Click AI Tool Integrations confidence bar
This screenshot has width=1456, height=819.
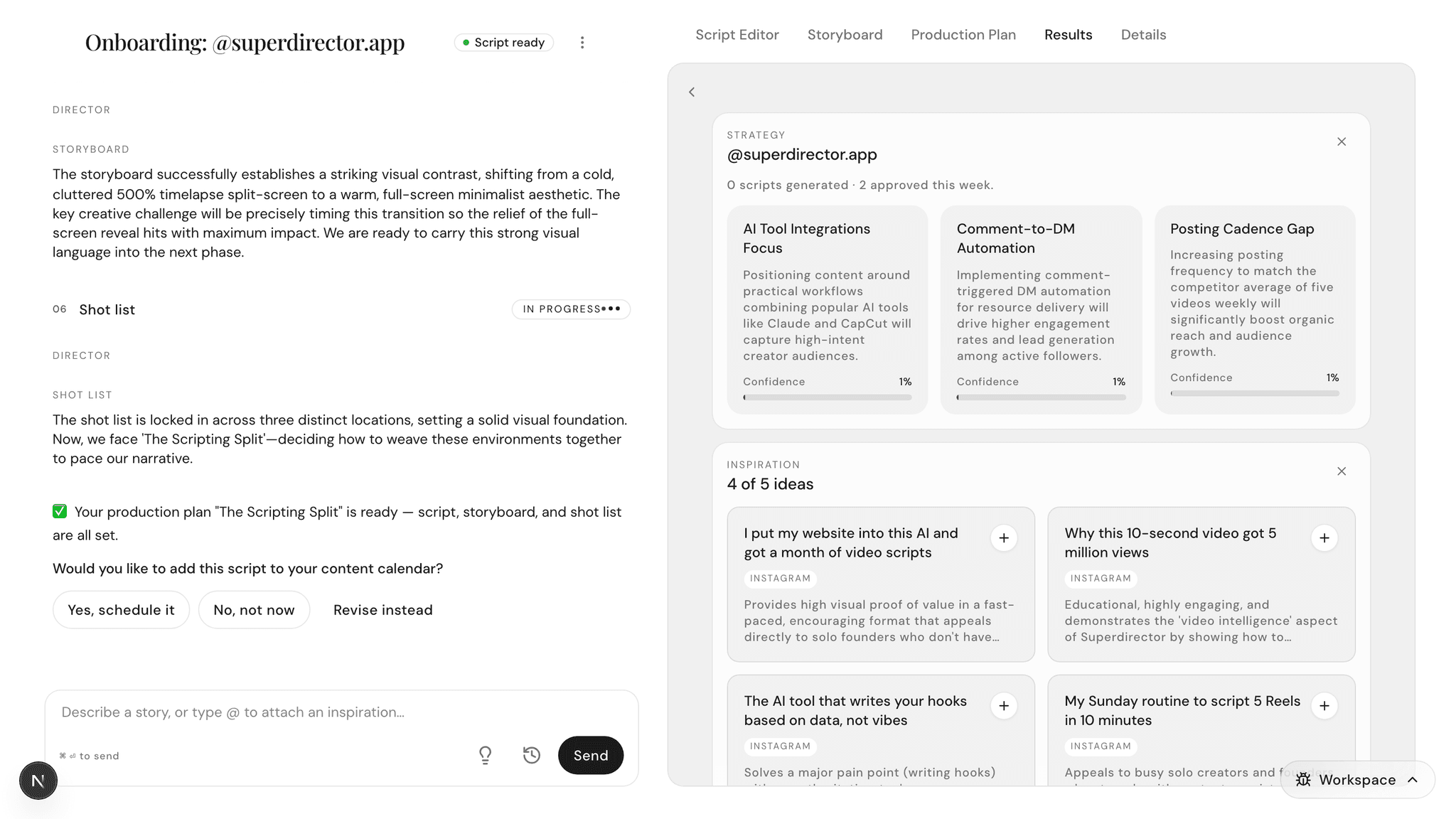(828, 397)
